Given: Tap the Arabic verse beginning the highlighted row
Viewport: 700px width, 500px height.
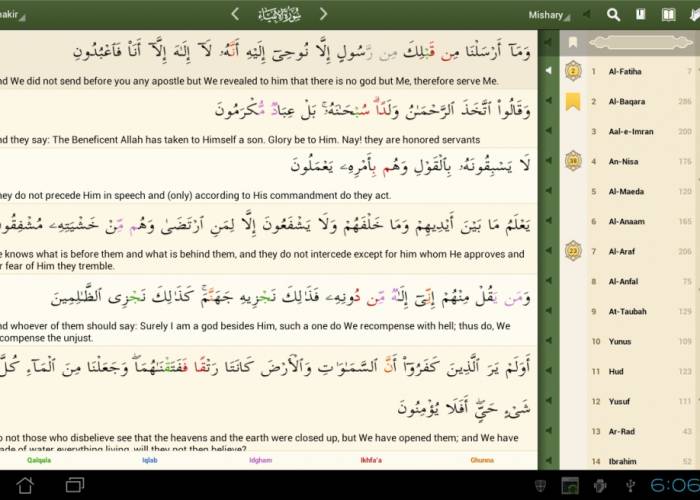Looking at the screenshot, I should tap(302, 52).
